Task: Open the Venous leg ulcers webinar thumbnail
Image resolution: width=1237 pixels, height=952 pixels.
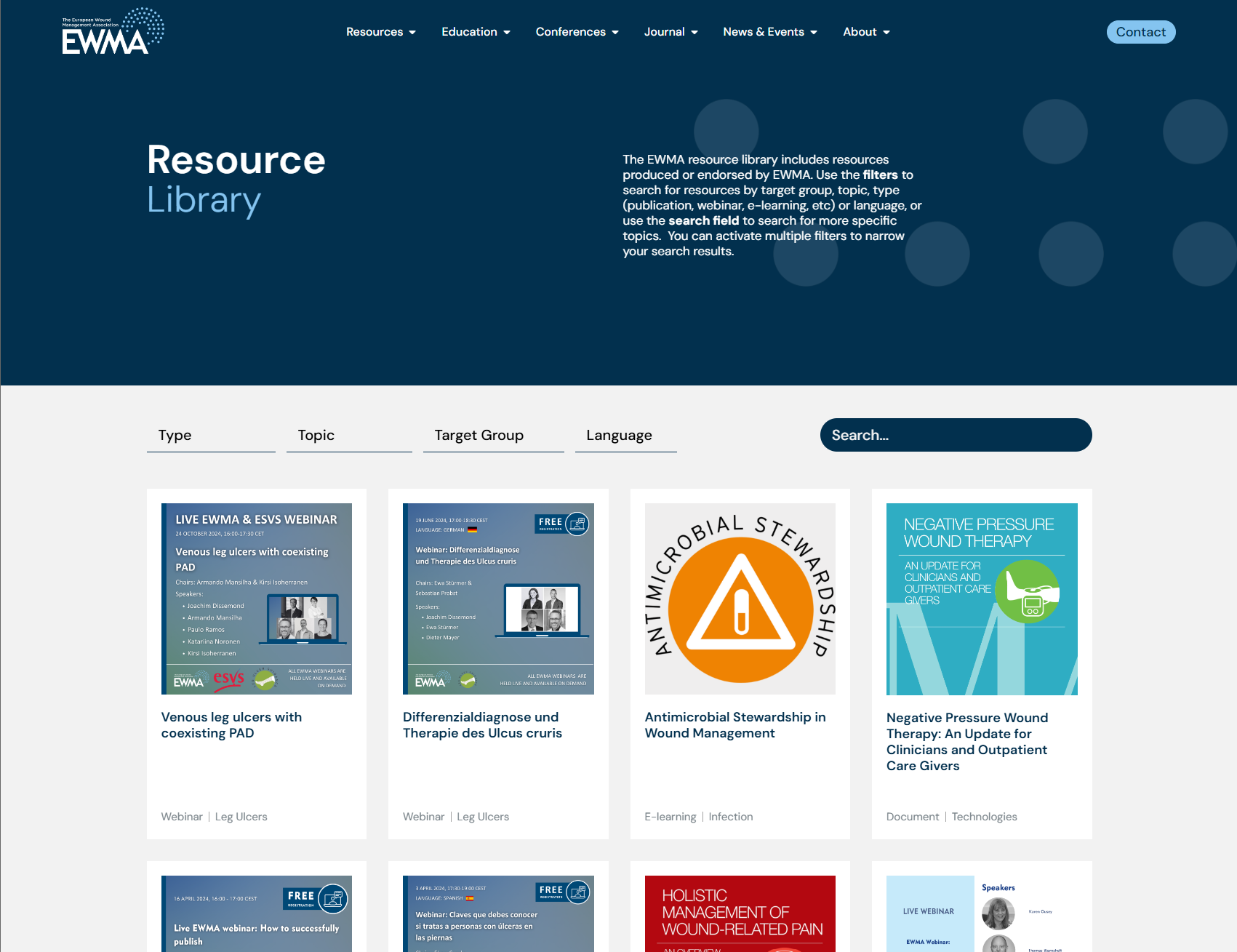Action: coord(256,599)
